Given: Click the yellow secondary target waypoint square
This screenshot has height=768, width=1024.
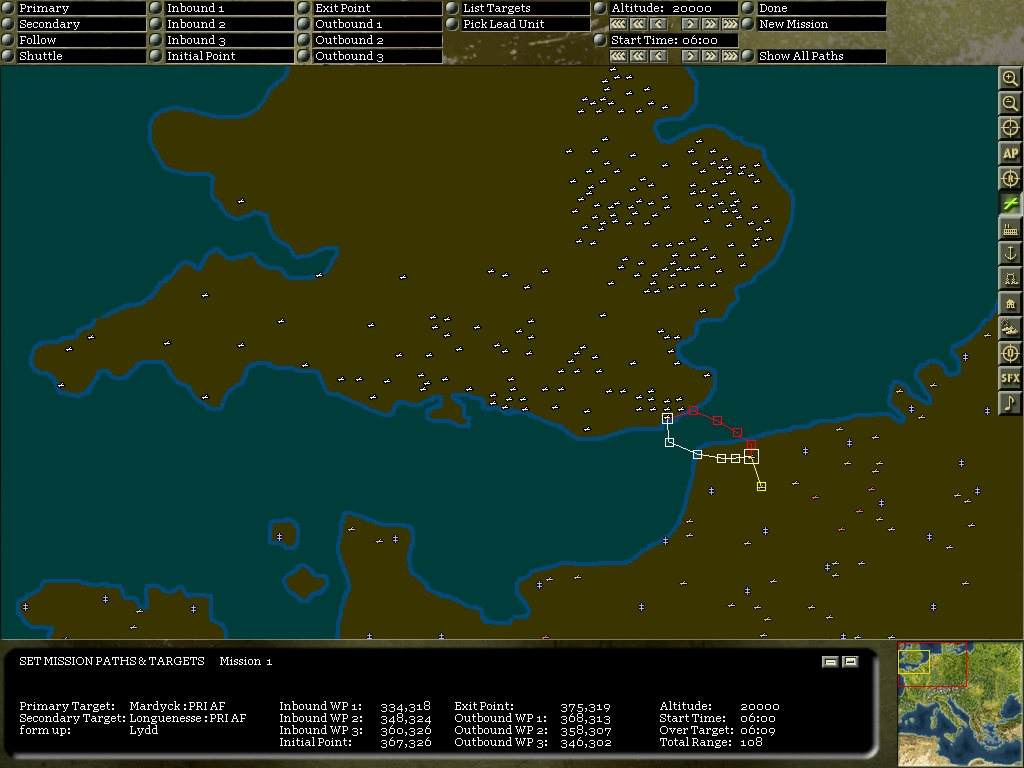Looking at the screenshot, I should click(x=761, y=486).
